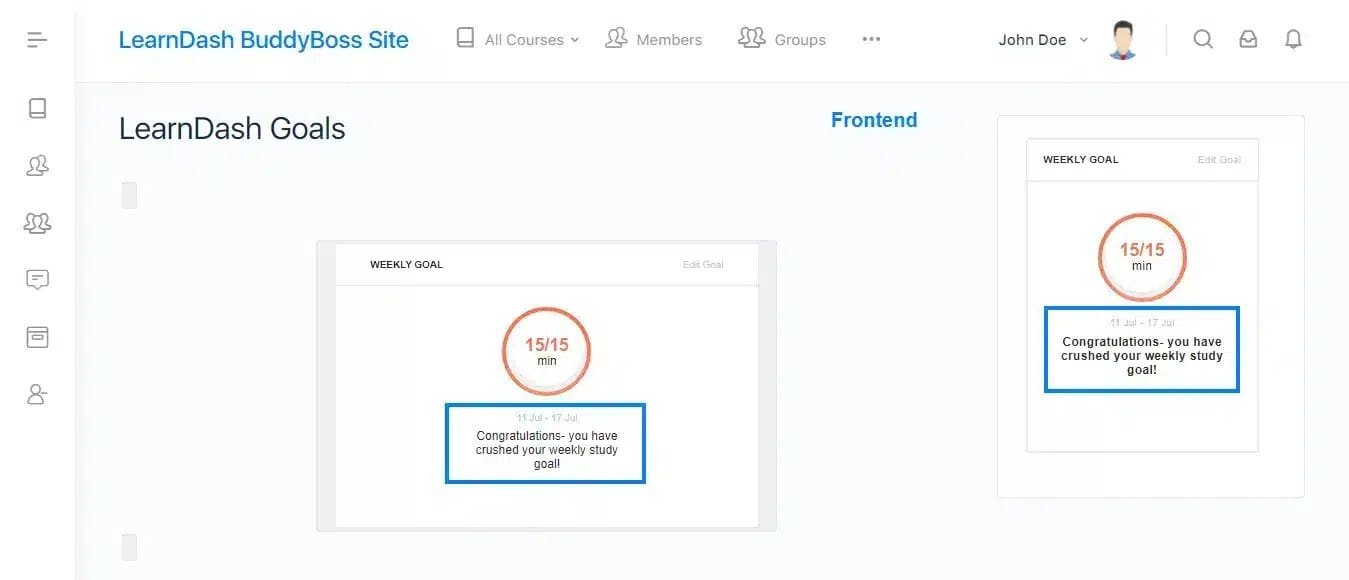Click Edit Goal in the right sidebar widget
Screen dimensions: 1349x580
[1219, 160]
